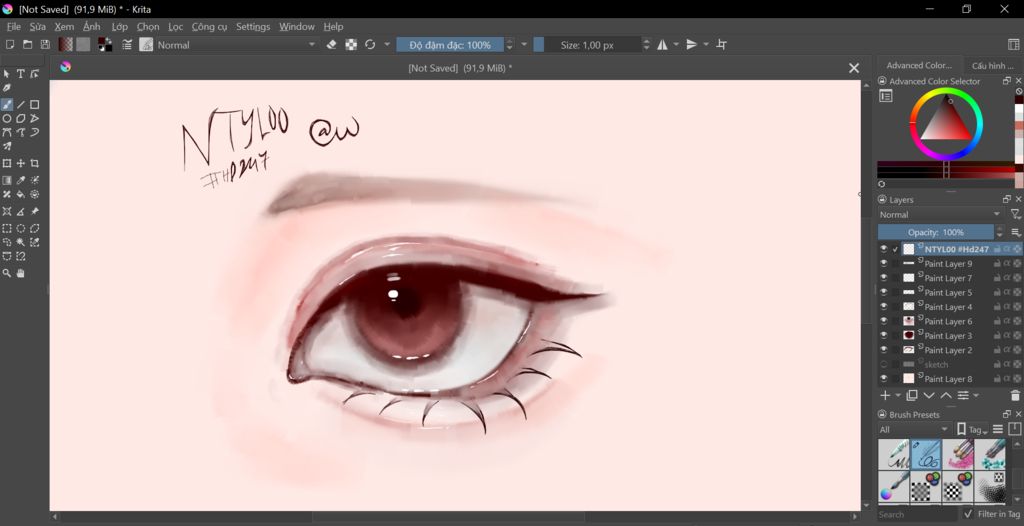Screen dimensions: 1024x526
Task: Click the brush presets Search field
Action: [918, 514]
